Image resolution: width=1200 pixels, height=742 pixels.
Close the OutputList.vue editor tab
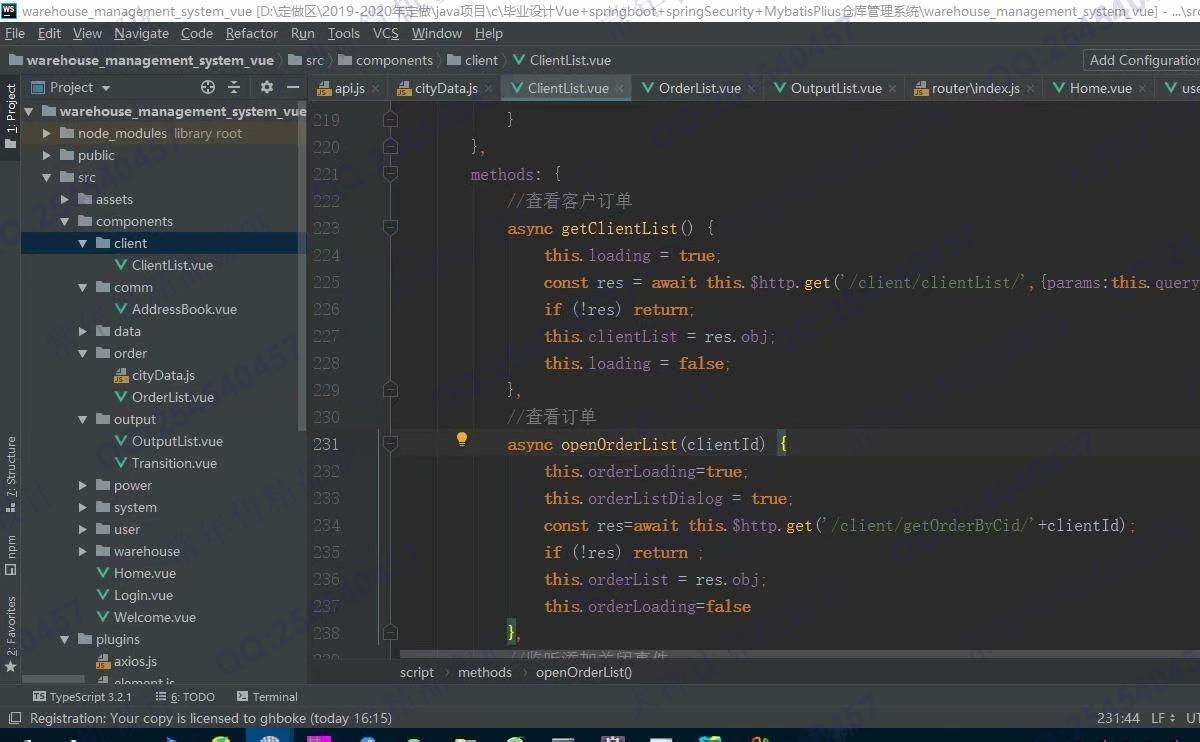(893, 89)
